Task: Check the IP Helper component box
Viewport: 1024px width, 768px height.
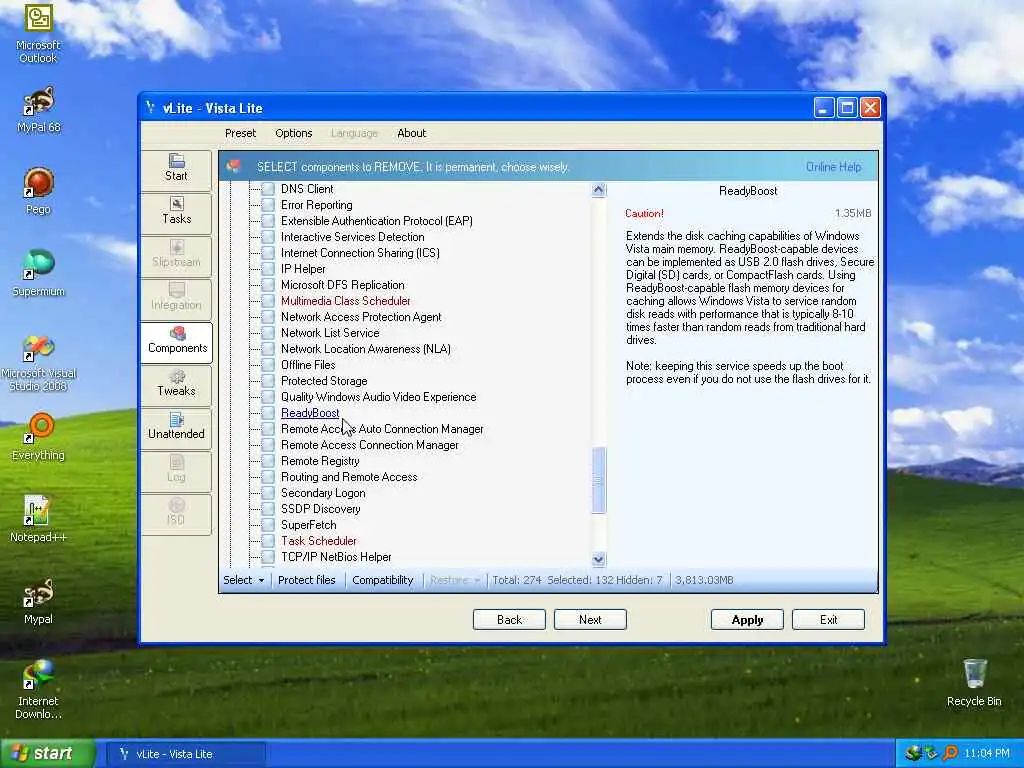Action: click(x=268, y=269)
